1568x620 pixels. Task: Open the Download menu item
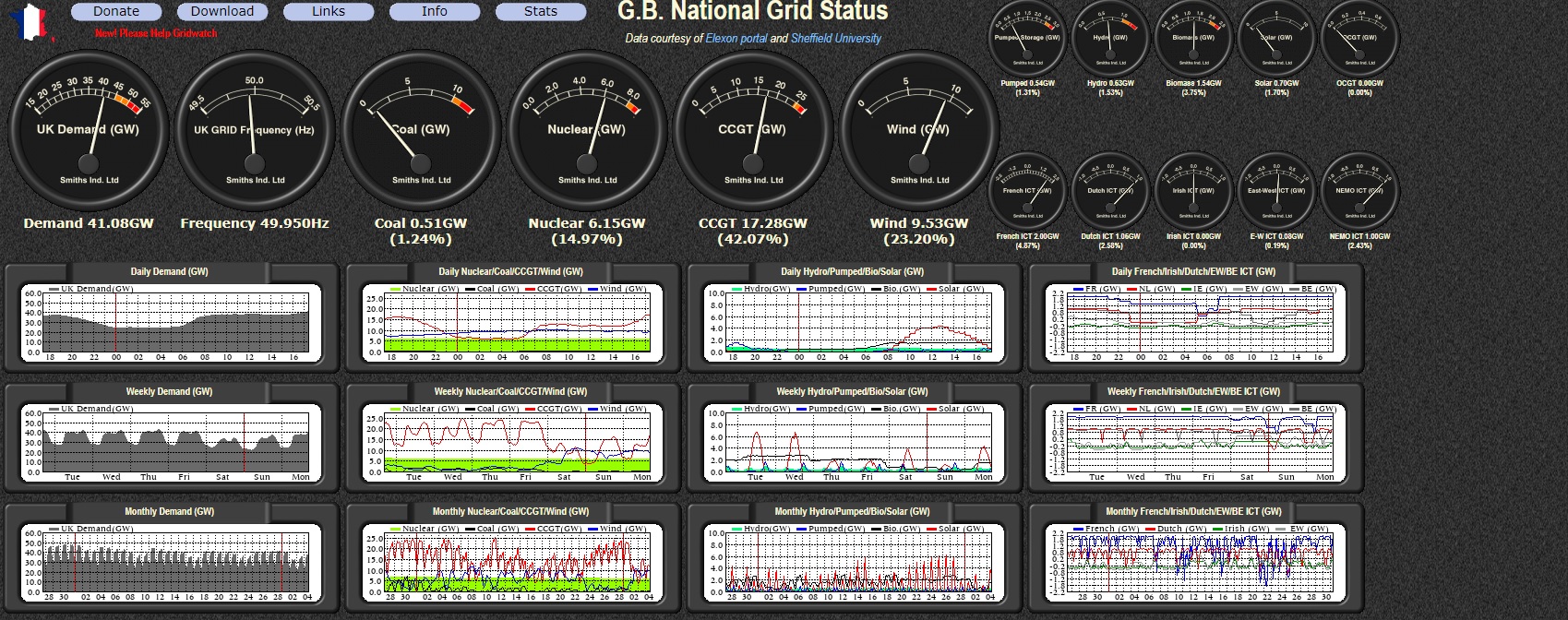[x=222, y=12]
